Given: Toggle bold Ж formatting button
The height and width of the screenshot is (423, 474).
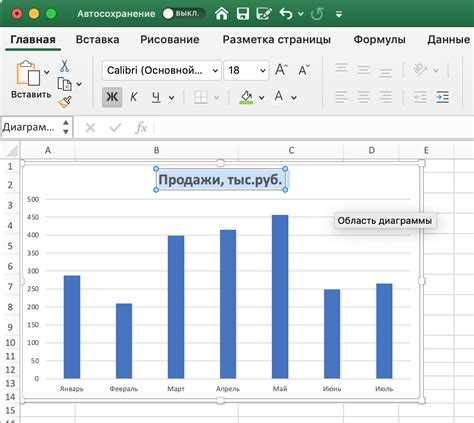Looking at the screenshot, I should pyautogui.click(x=112, y=97).
